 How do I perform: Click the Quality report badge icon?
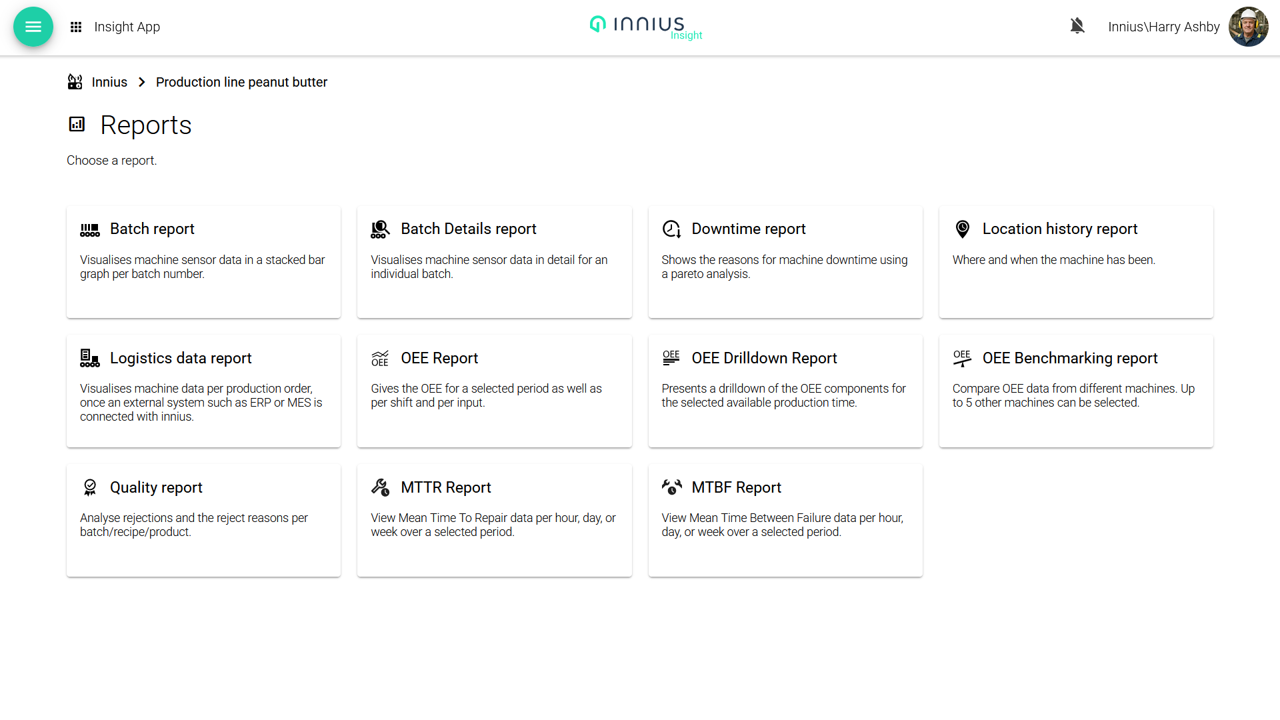click(90, 487)
